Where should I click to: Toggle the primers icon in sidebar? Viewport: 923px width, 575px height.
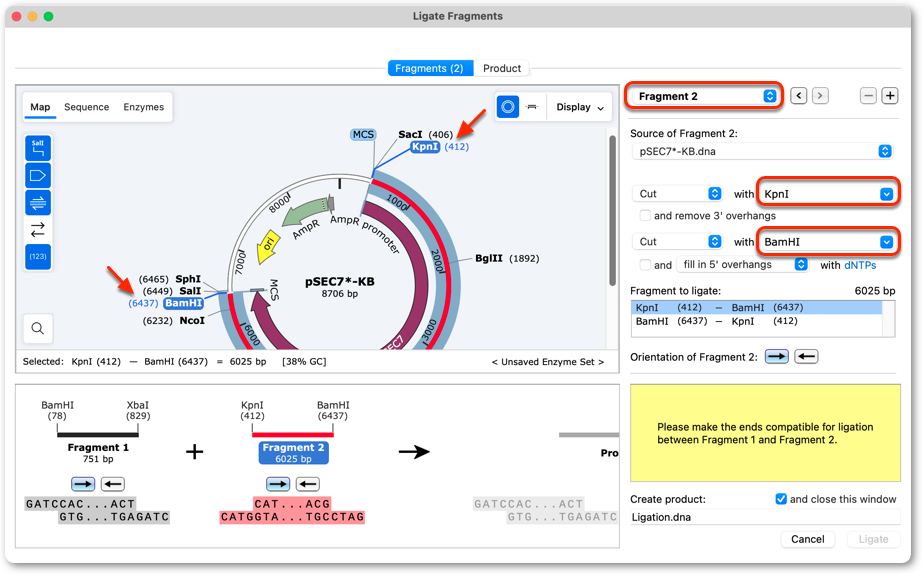(x=38, y=202)
